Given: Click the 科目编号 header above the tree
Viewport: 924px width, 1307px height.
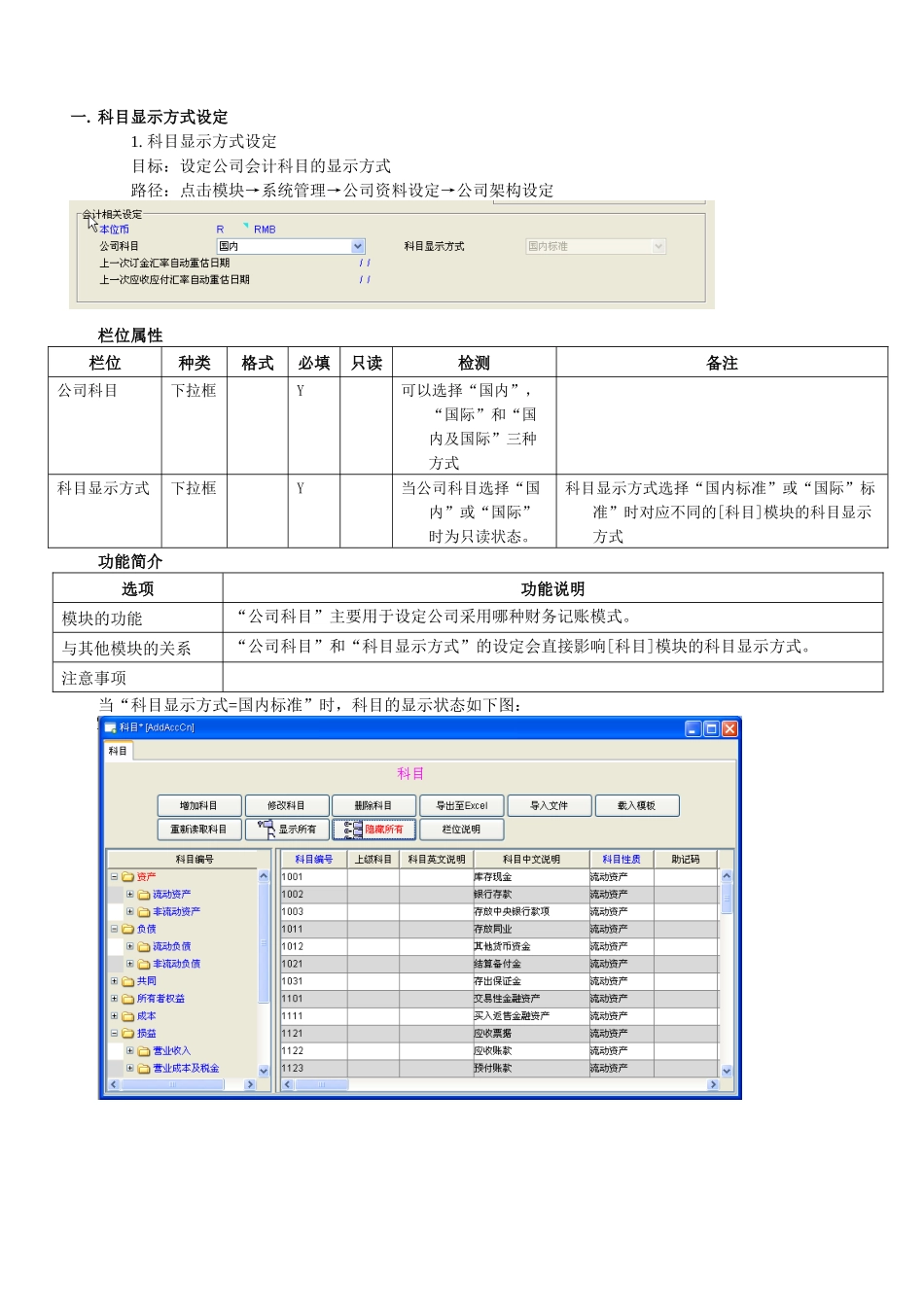Looking at the screenshot, I should tap(195, 860).
